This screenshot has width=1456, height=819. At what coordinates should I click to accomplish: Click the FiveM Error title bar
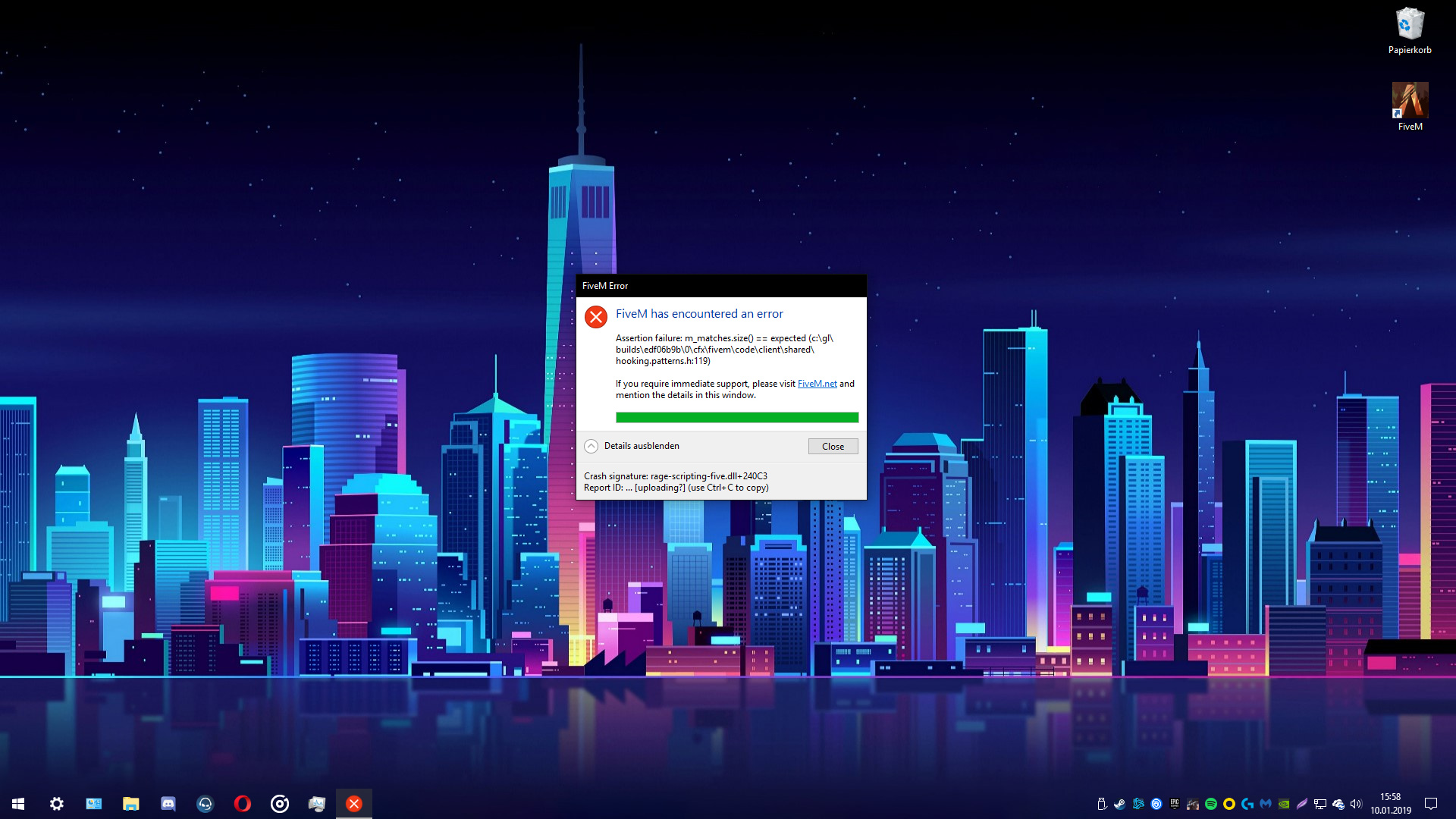[721, 286]
